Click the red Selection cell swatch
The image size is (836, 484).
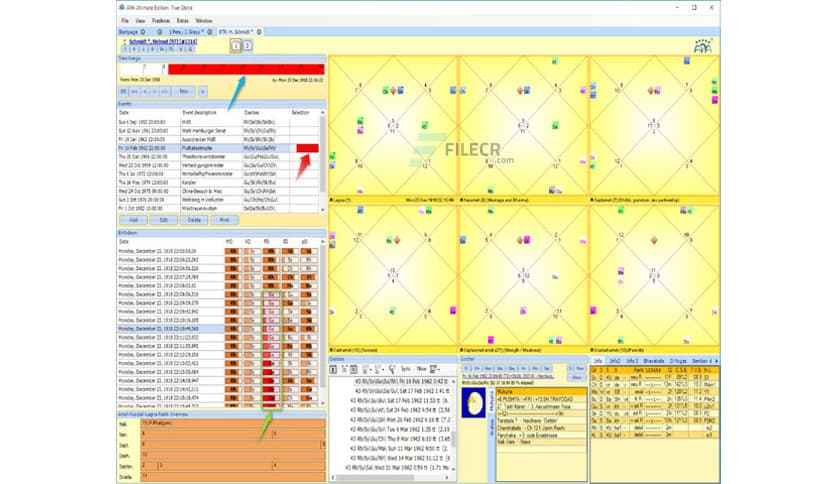point(308,148)
